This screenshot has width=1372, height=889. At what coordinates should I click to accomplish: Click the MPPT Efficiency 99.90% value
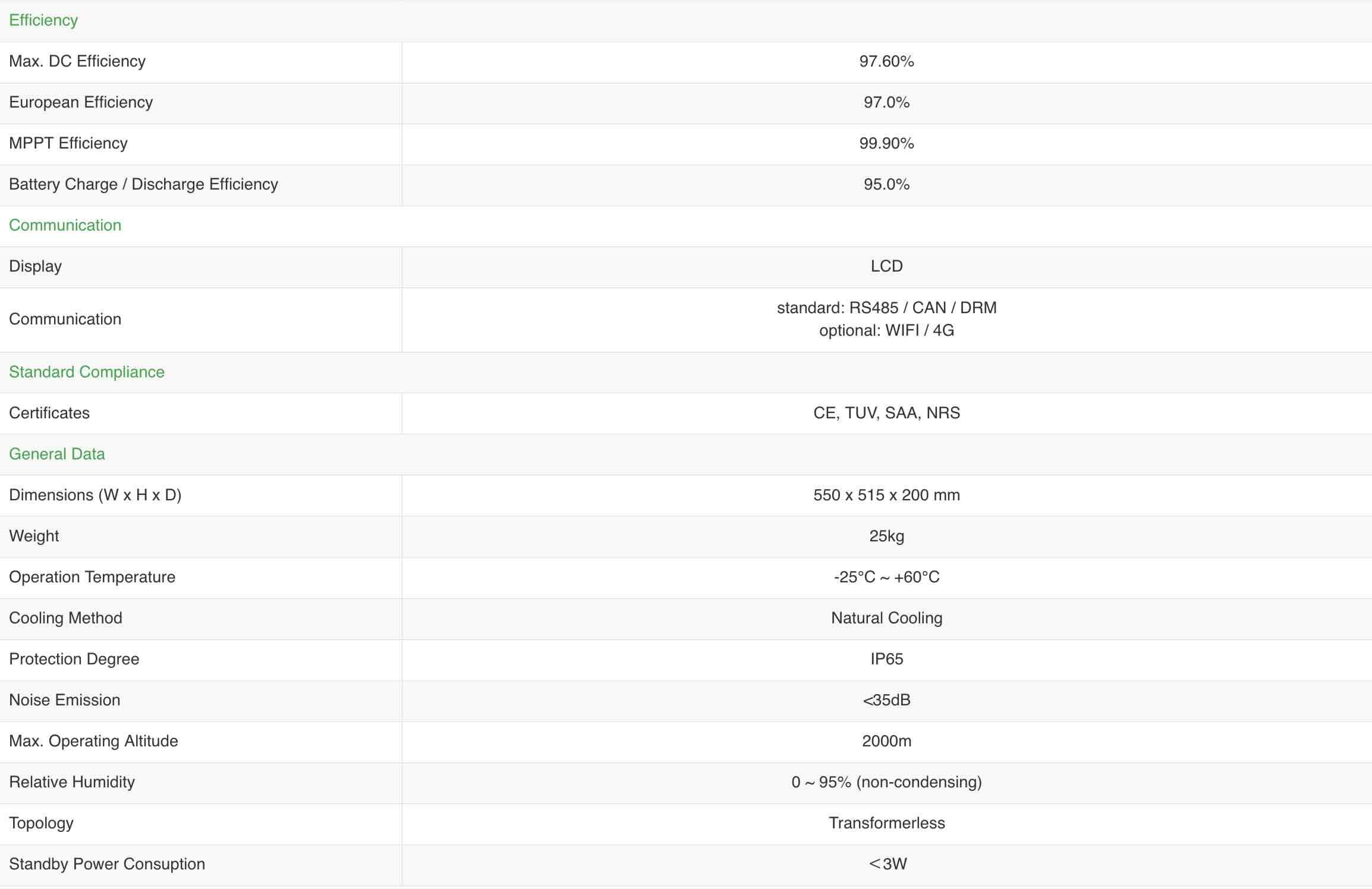coord(886,143)
